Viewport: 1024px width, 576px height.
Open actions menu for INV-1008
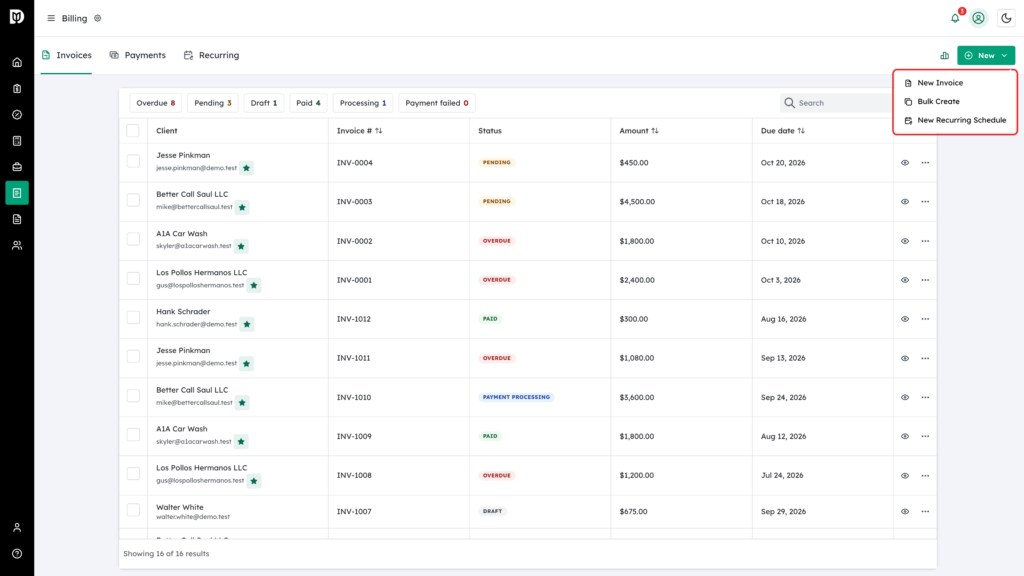[x=925, y=475]
